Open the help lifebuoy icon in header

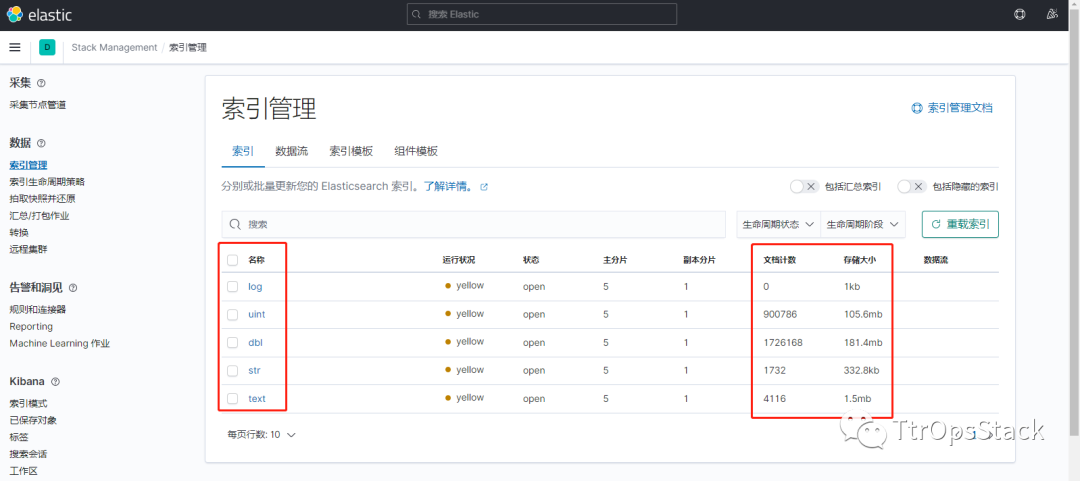[1019, 14]
